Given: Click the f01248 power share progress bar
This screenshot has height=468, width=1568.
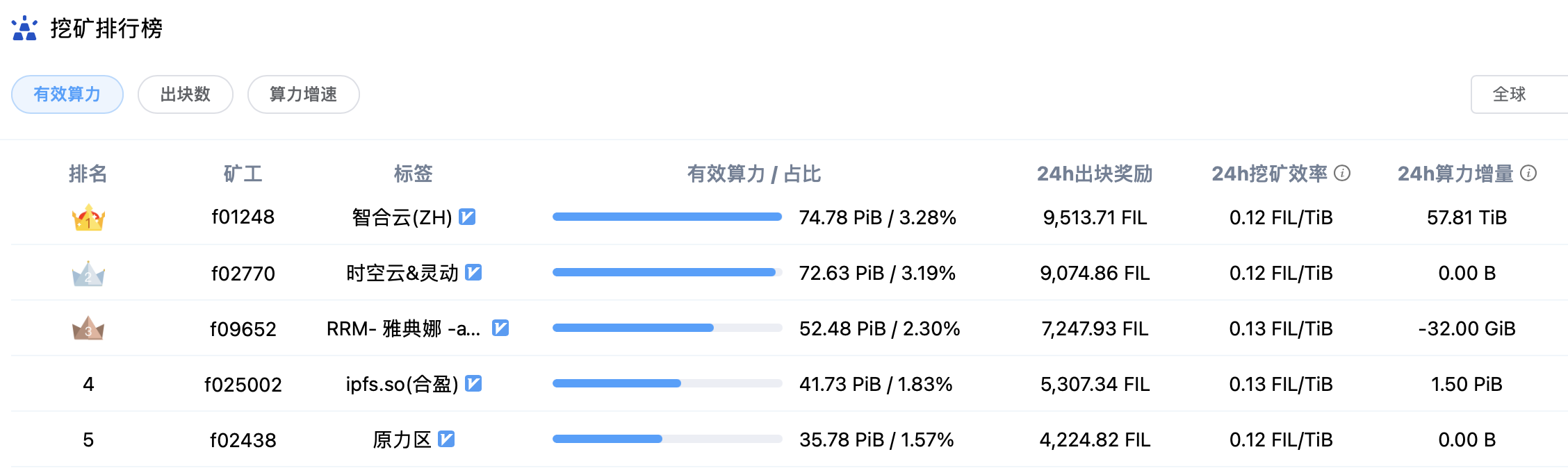Looking at the screenshot, I should click(667, 217).
